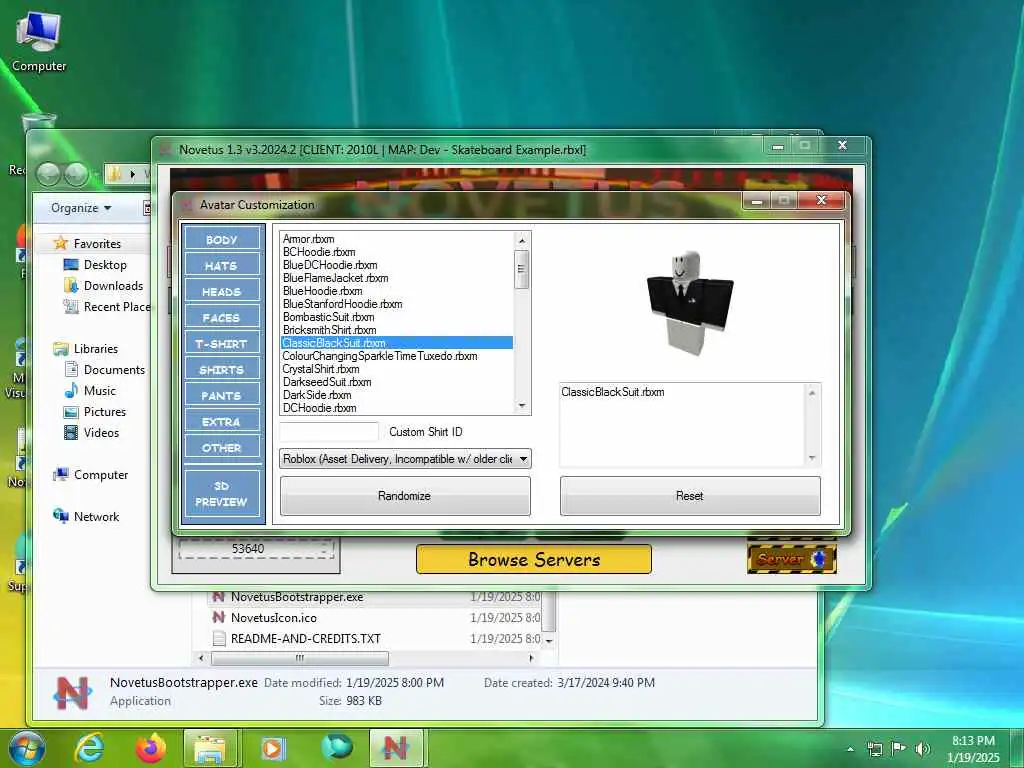Viewport: 1024px width, 768px height.
Task: Click the shirt list scroll down arrow
Action: [522, 406]
